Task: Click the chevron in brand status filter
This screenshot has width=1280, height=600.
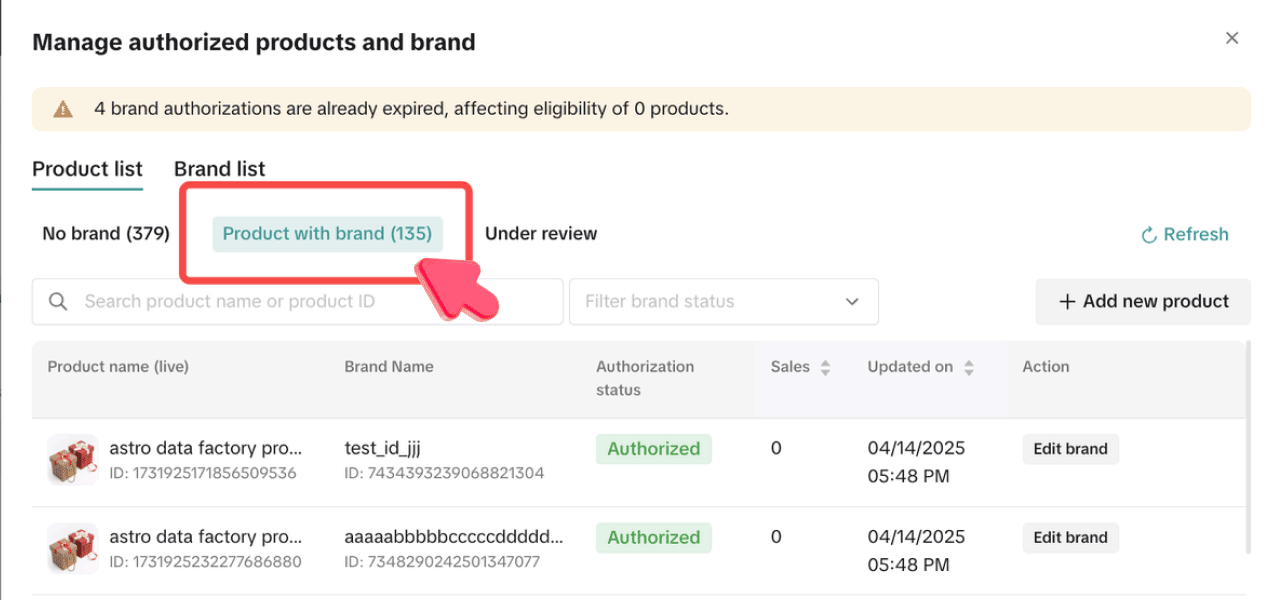Action: 852,302
